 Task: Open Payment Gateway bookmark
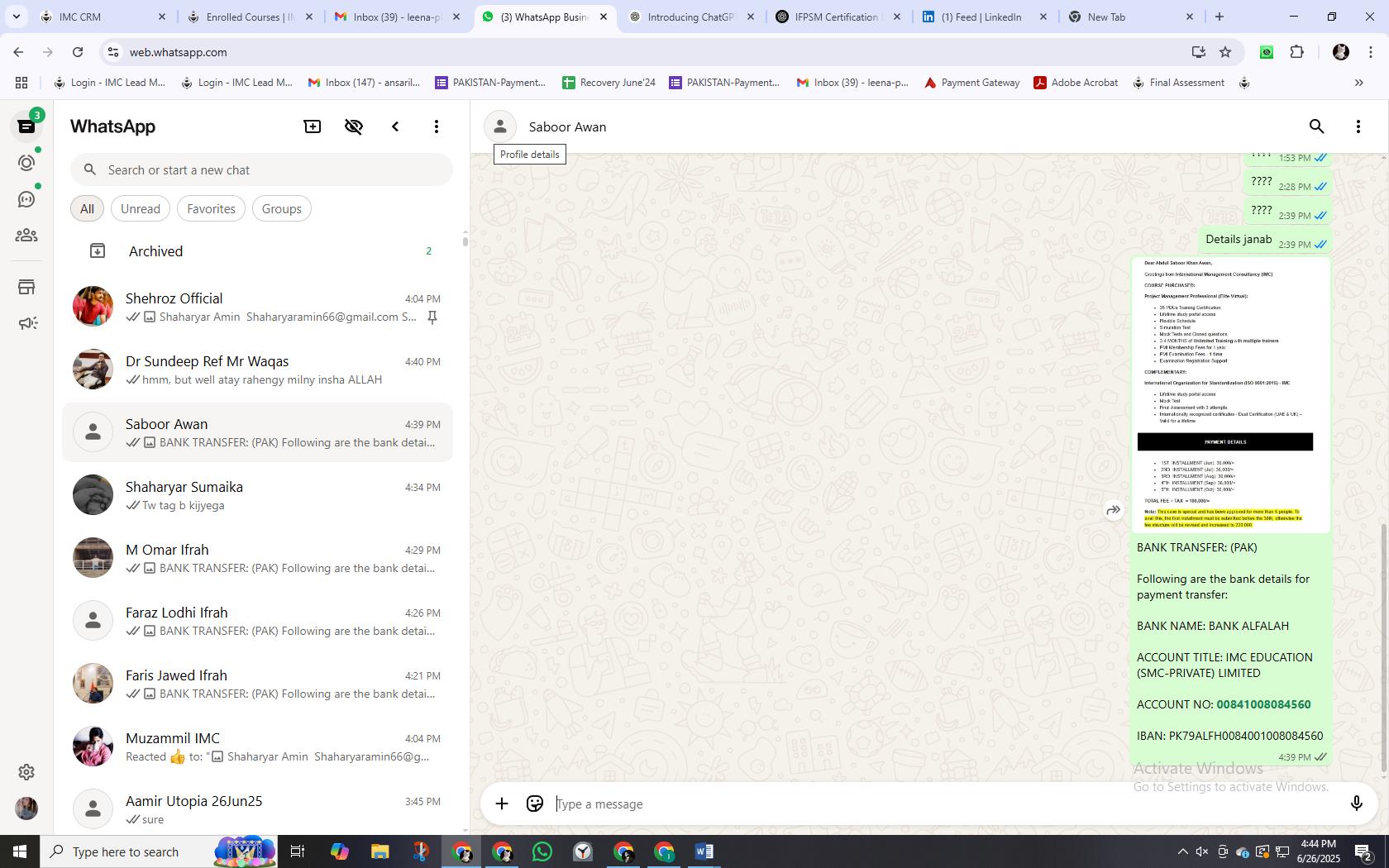click(971, 83)
